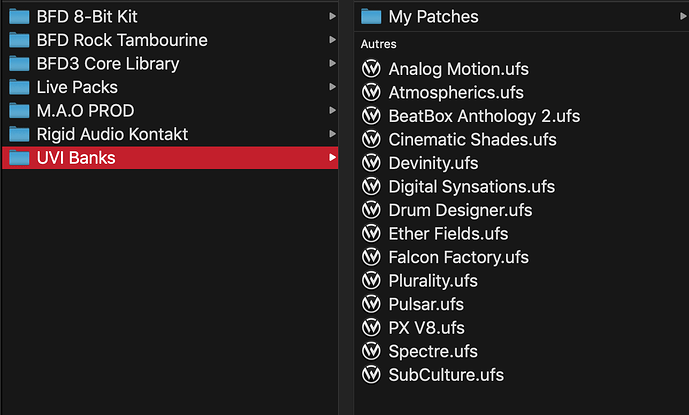This screenshot has width=689, height=415.
Task: Choose the Digital Synsations.ufs file
Action: pyautogui.click(x=471, y=187)
